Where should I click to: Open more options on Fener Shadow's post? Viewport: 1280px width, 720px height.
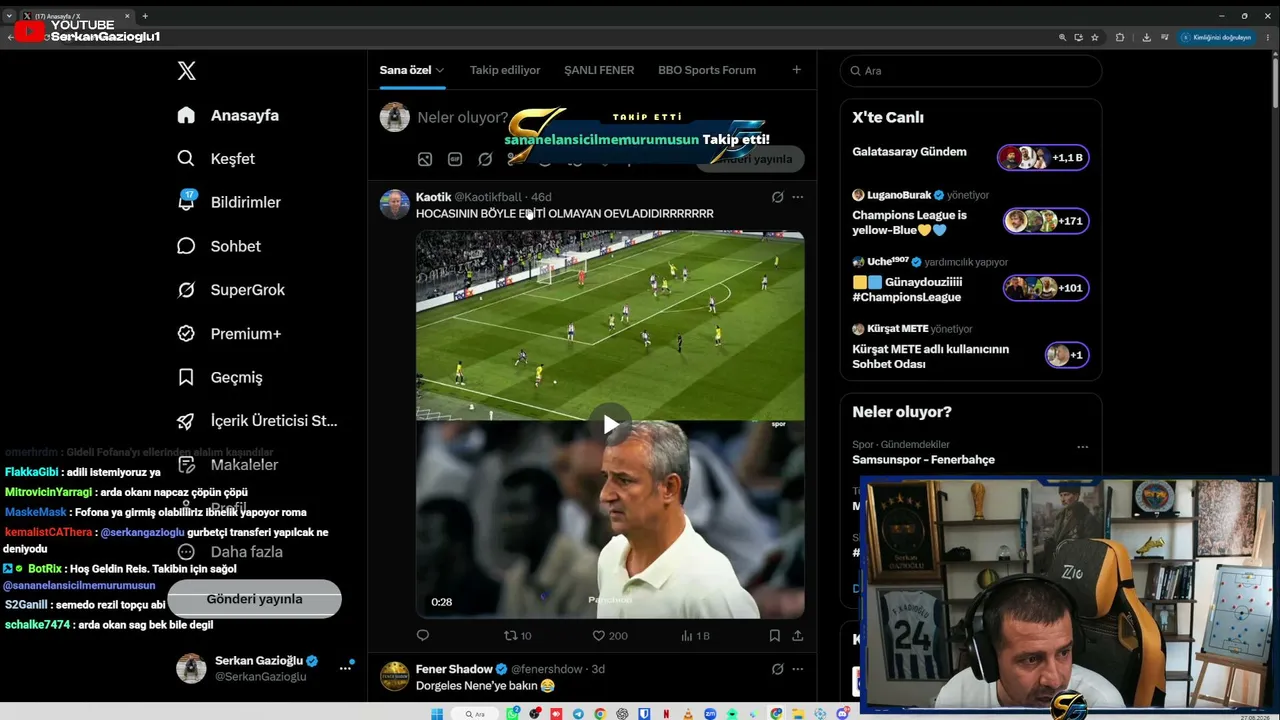[797, 669]
